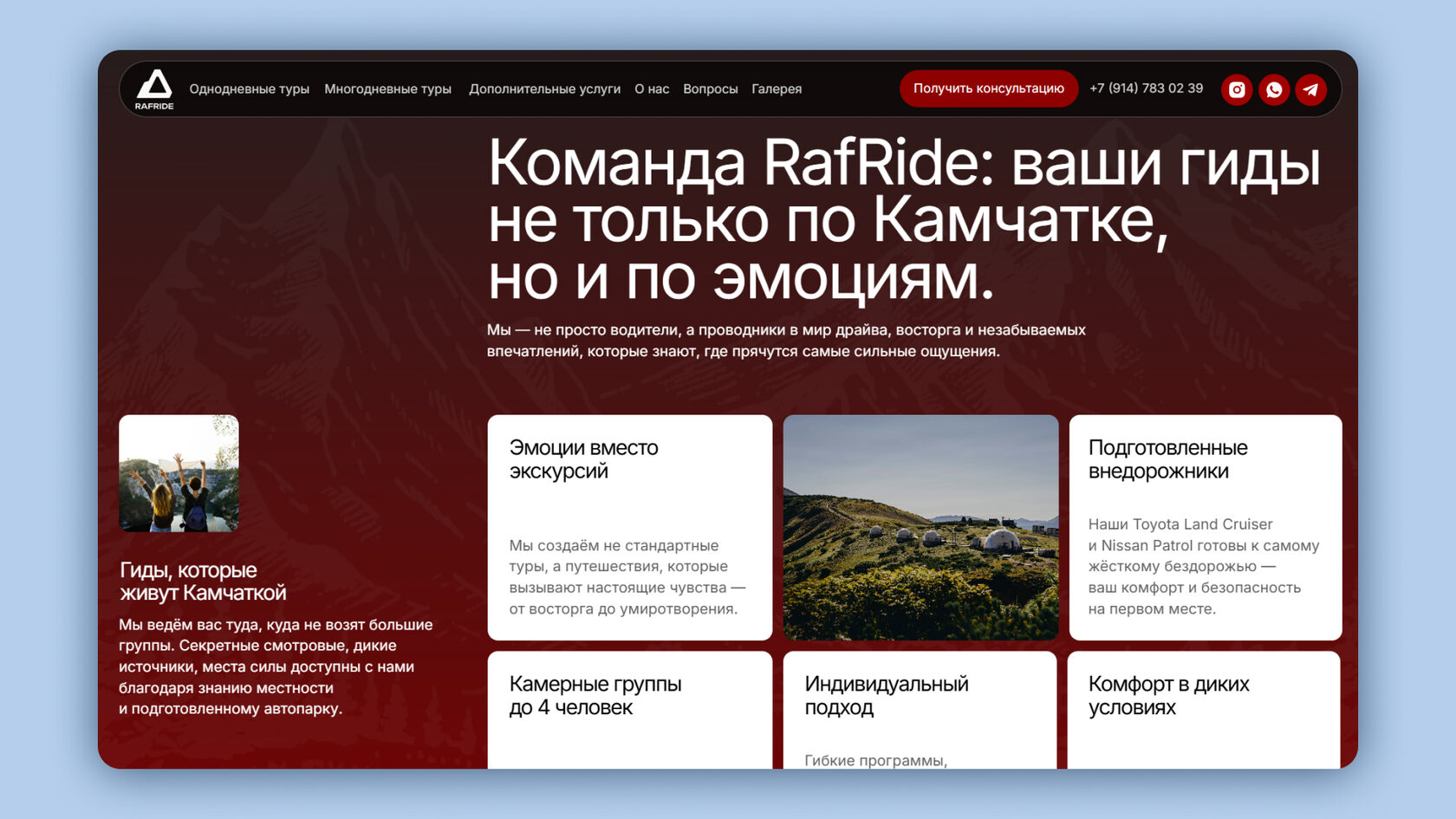
Task: Open the Telegram channel icon
Action: coord(1310,89)
